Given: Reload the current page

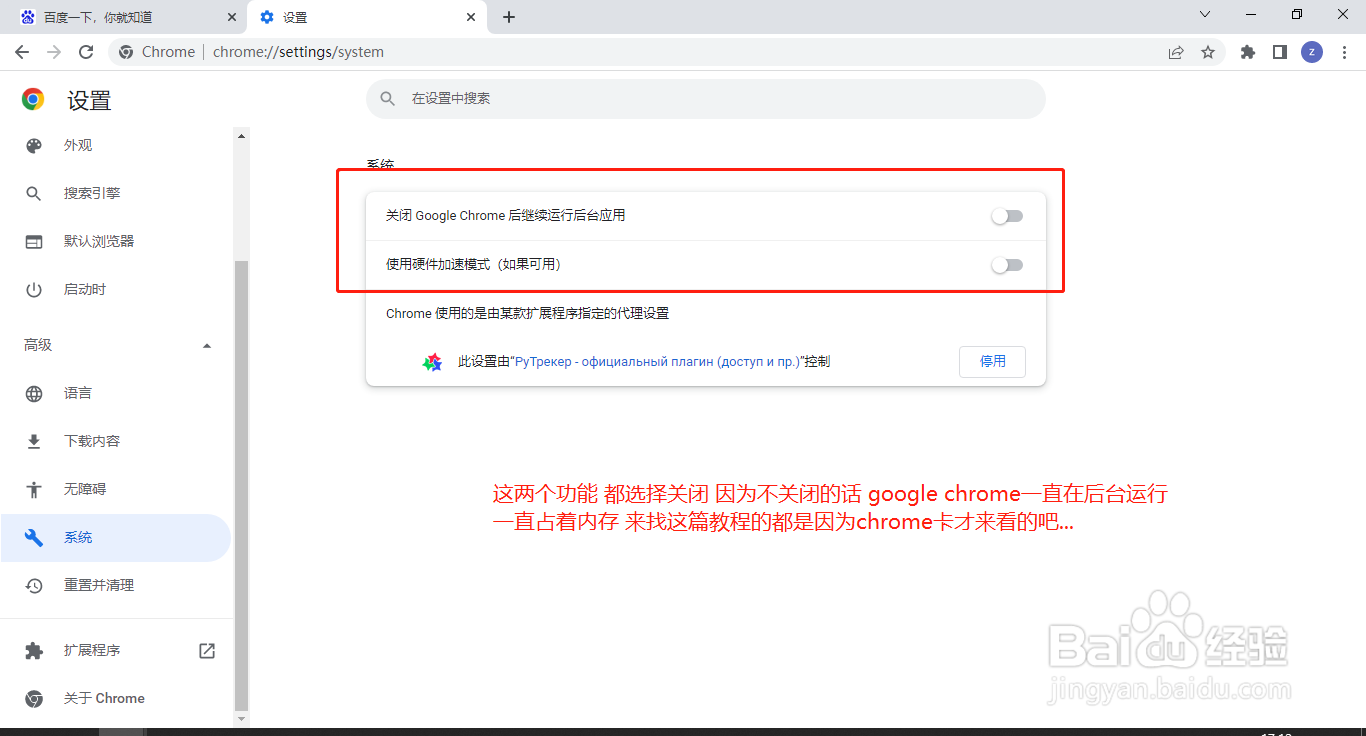Looking at the screenshot, I should click(x=86, y=52).
